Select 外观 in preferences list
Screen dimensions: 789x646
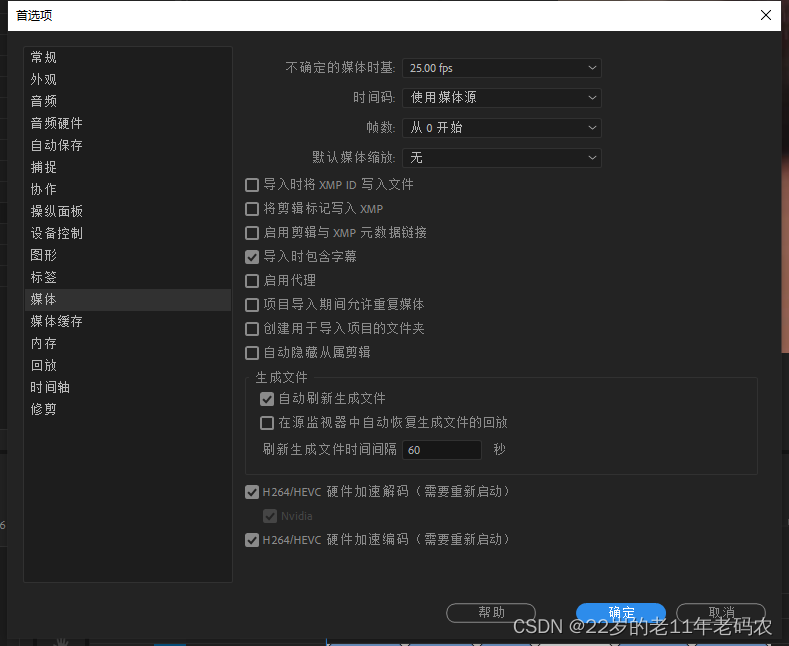[128, 79]
